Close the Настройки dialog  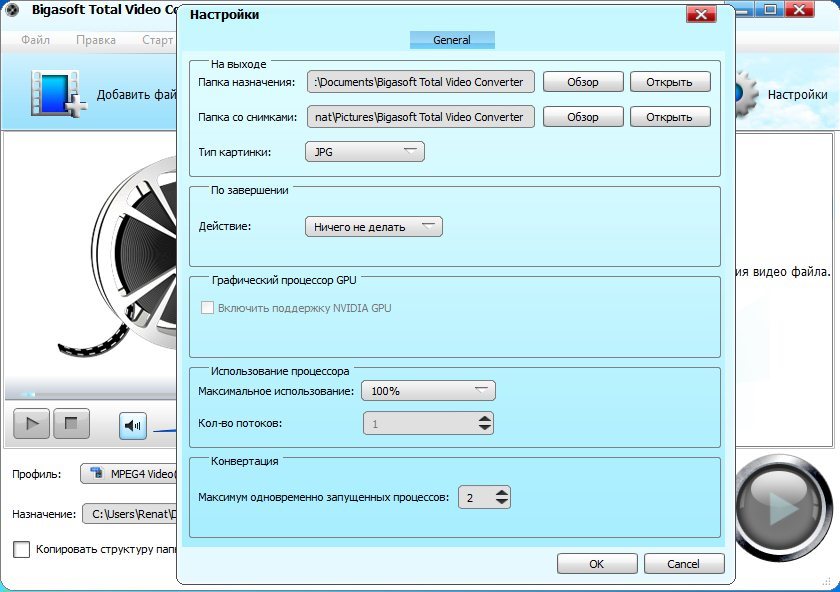(701, 14)
